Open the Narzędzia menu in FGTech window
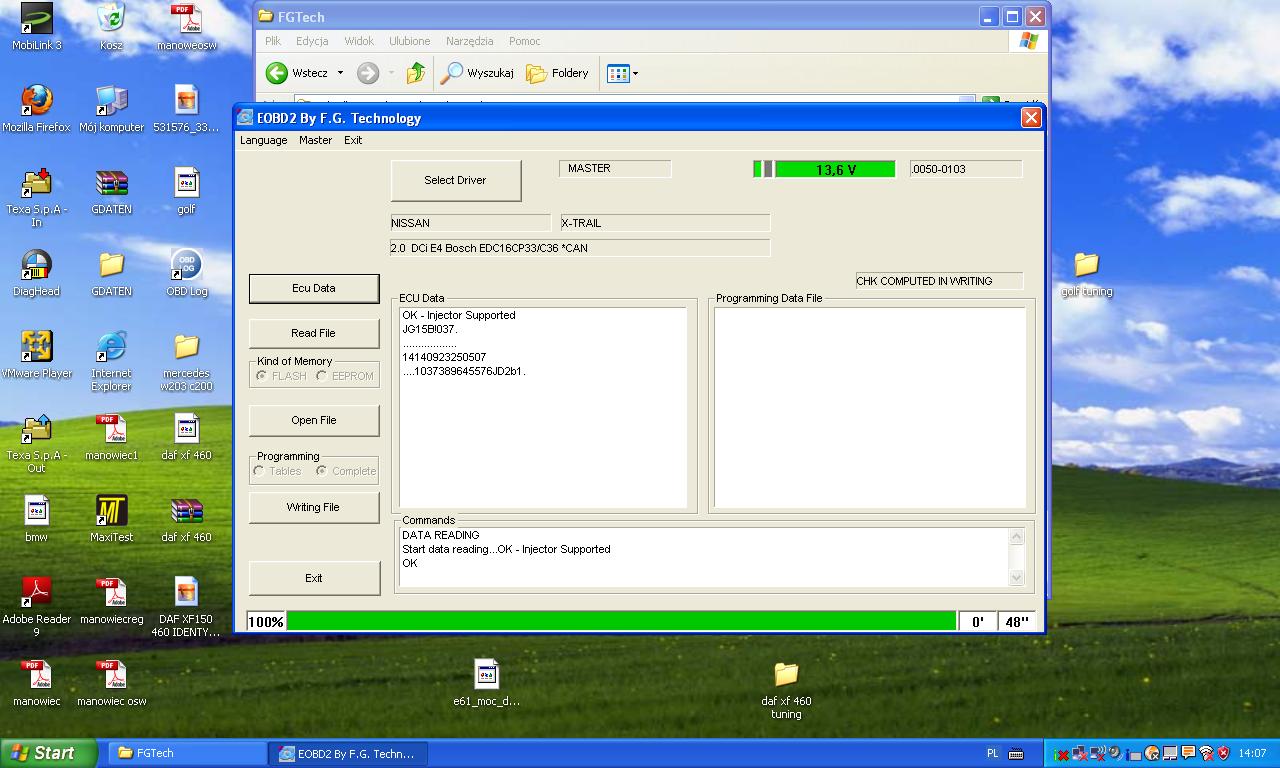The width and height of the screenshot is (1280, 768). point(470,41)
